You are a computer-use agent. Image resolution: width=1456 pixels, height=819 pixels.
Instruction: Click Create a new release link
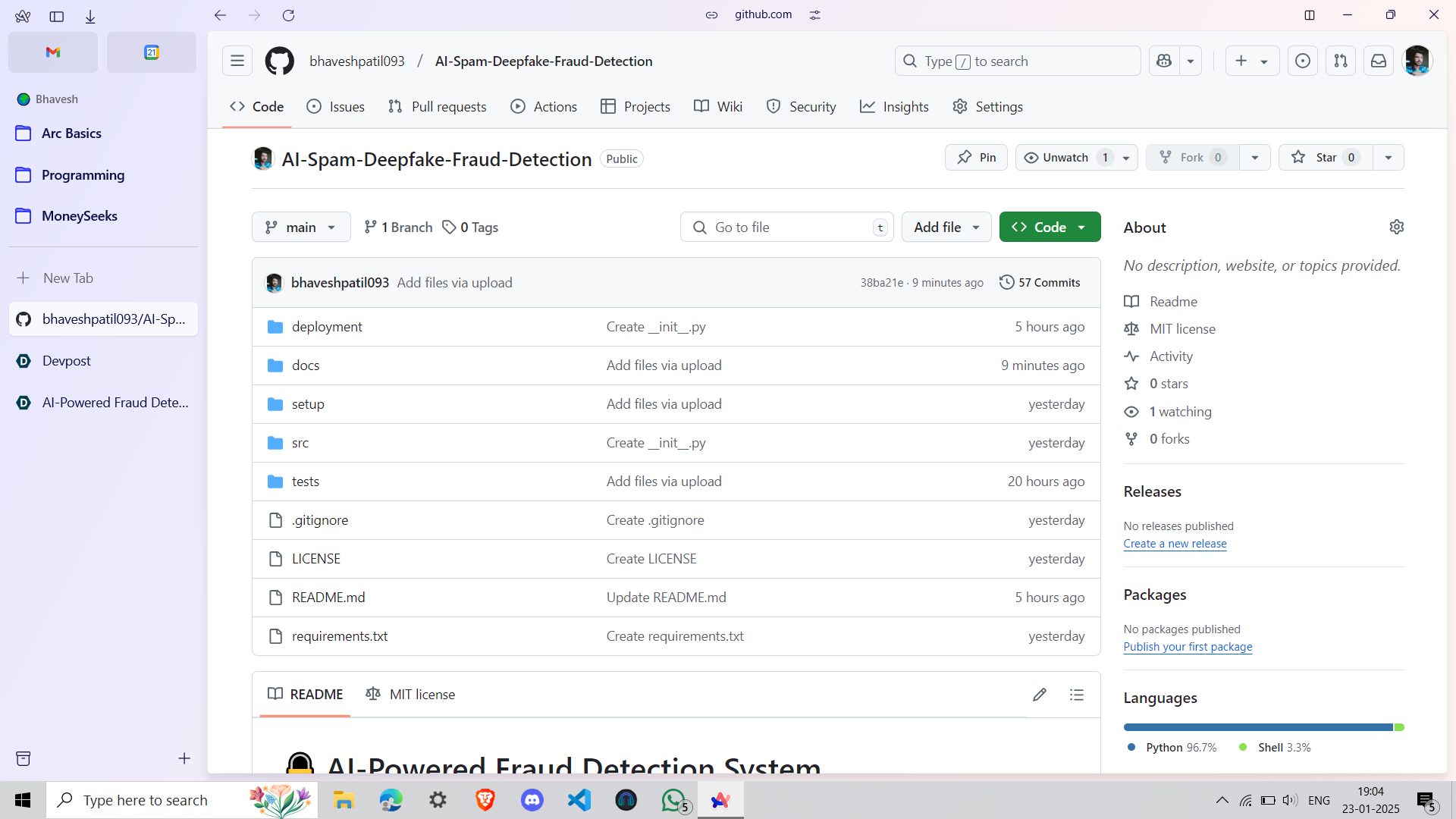(1175, 544)
